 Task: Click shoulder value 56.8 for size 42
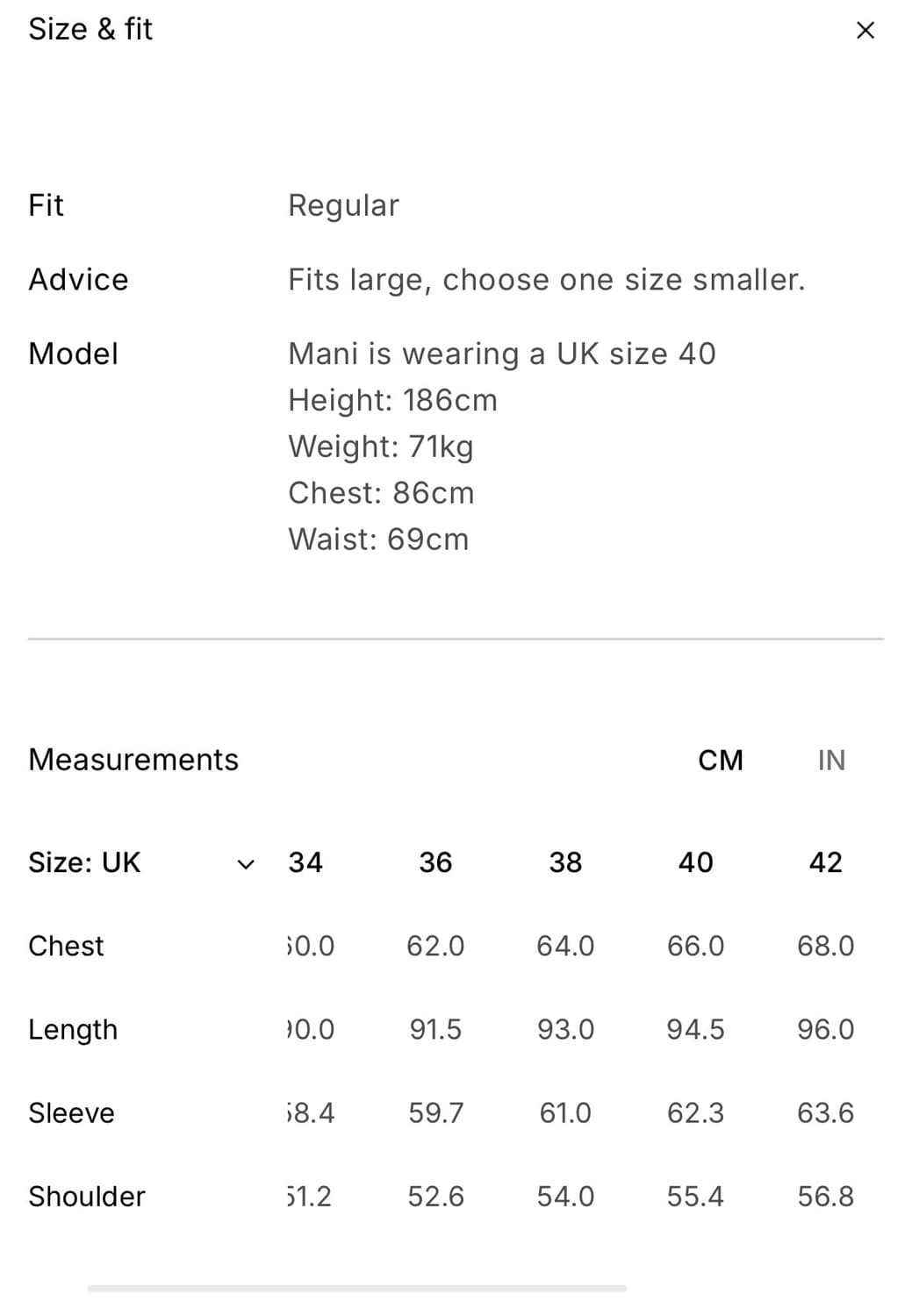825,1196
